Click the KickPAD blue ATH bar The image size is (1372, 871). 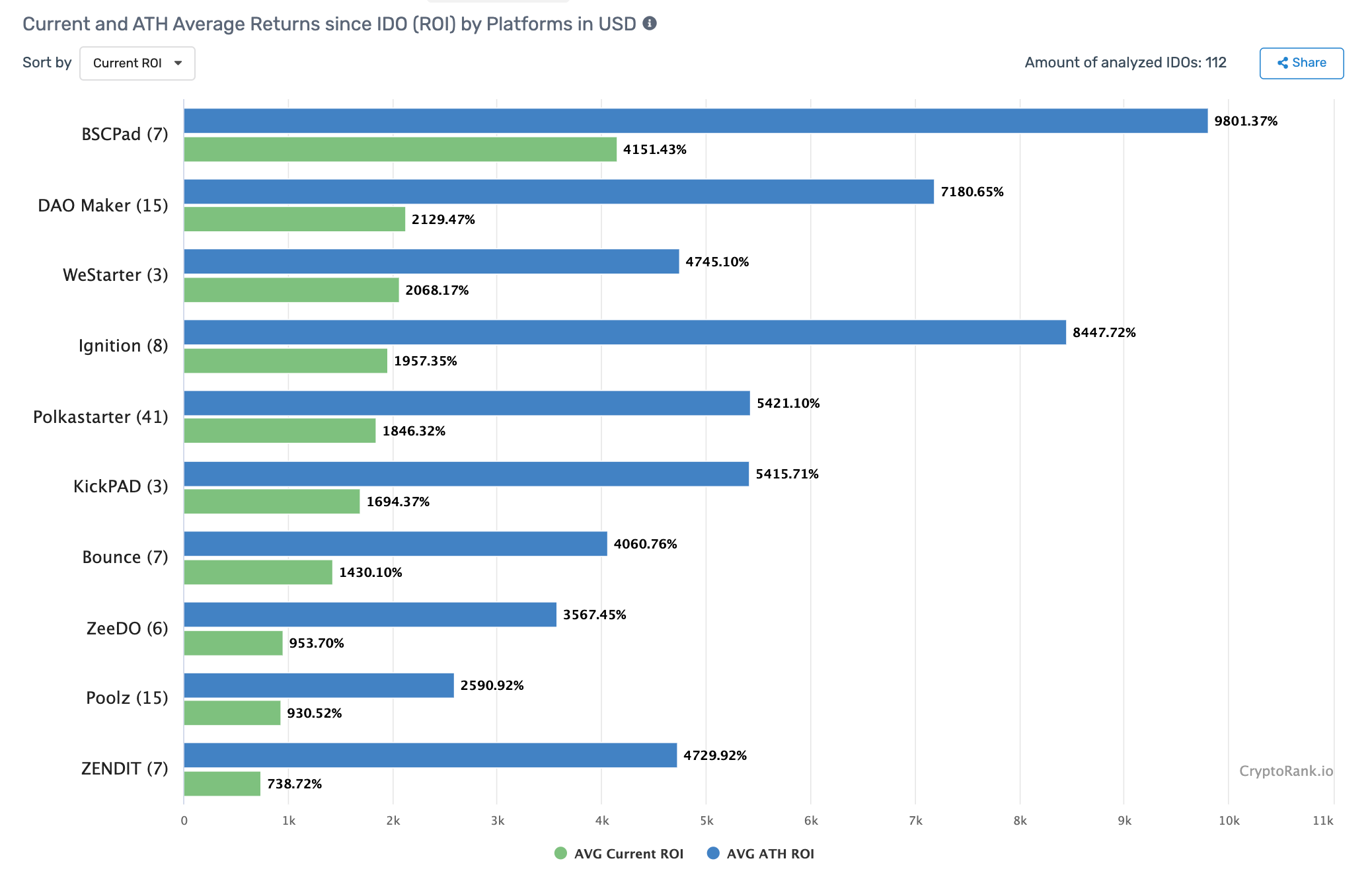[467, 474]
